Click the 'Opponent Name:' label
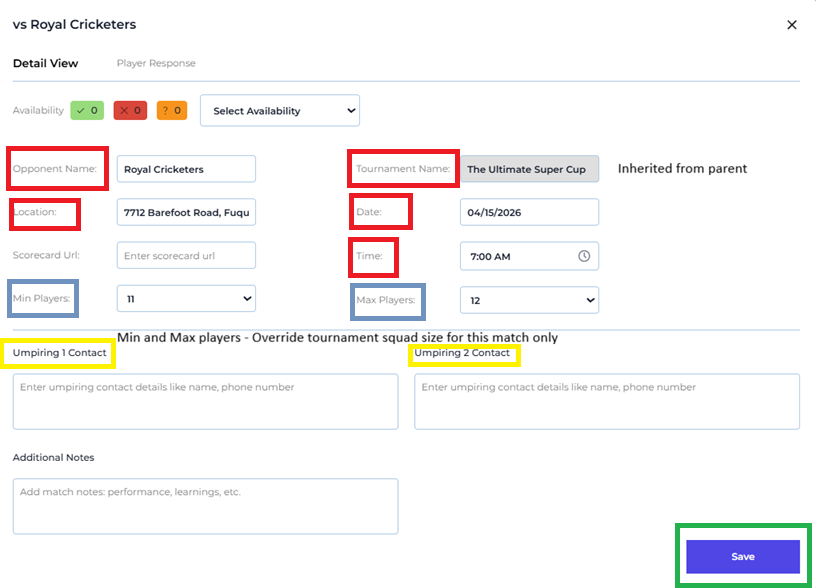Image resolution: width=816 pixels, height=588 pixels. pos(55,169)
